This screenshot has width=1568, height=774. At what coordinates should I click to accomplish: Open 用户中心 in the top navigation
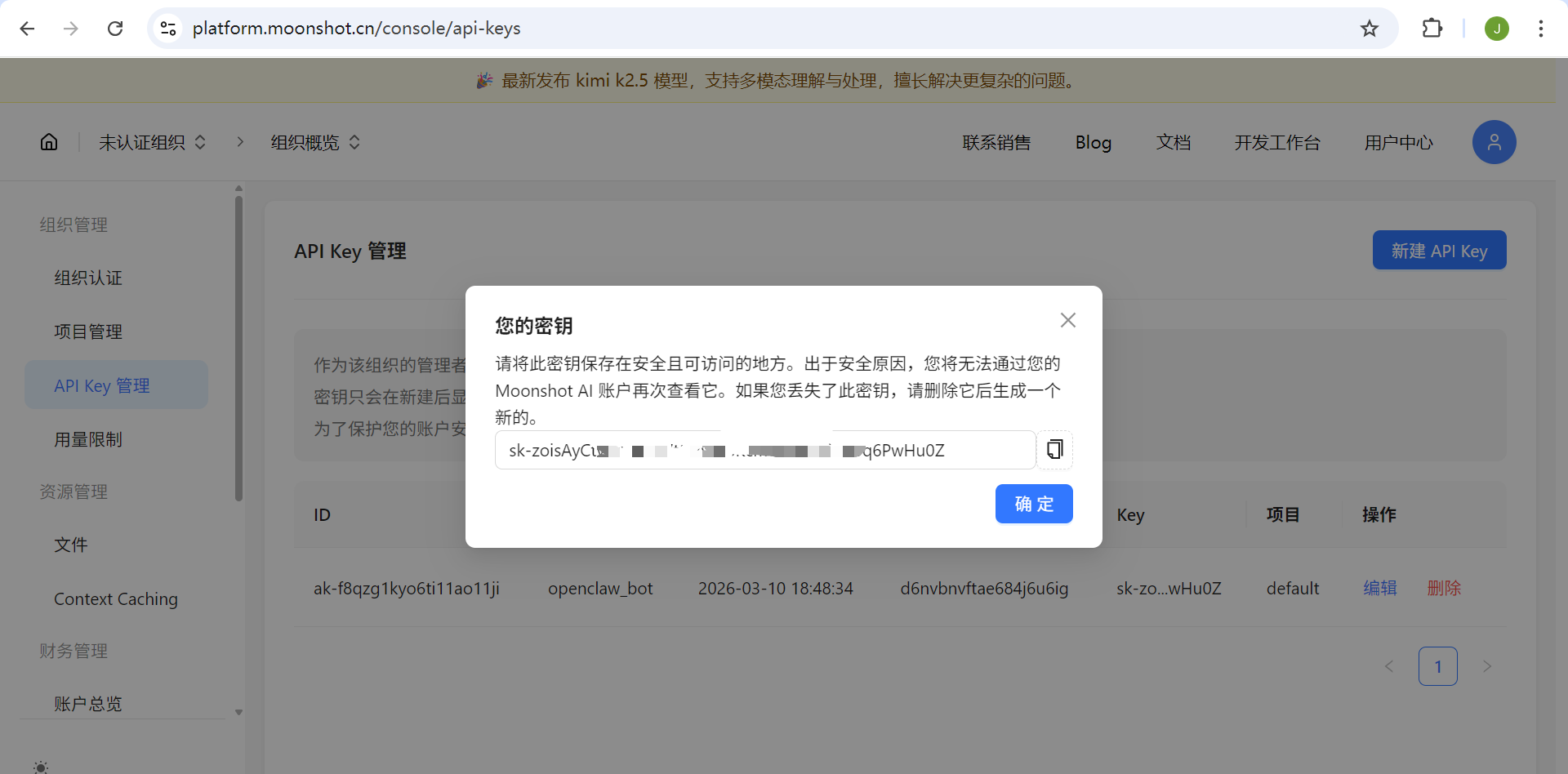tap(1398, 142)
